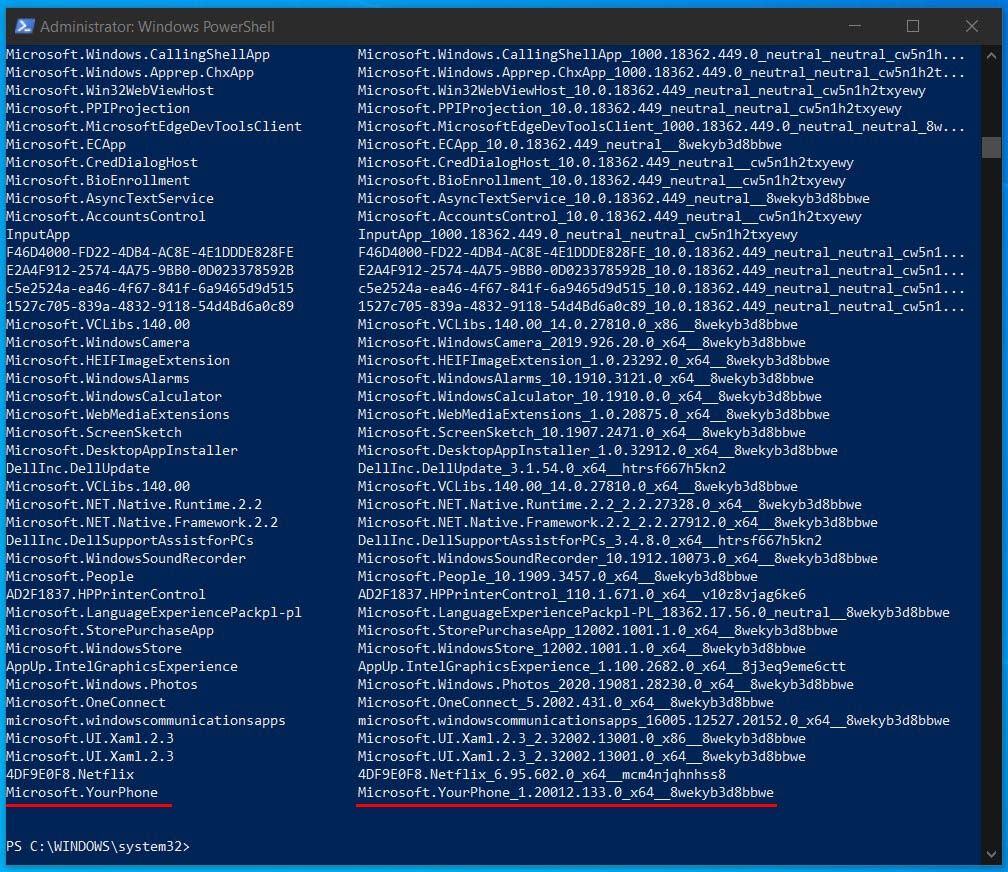Click the PowerShell icon in title bar
The width and height of the screenshot is (1008, 872).
pos(24,26)
